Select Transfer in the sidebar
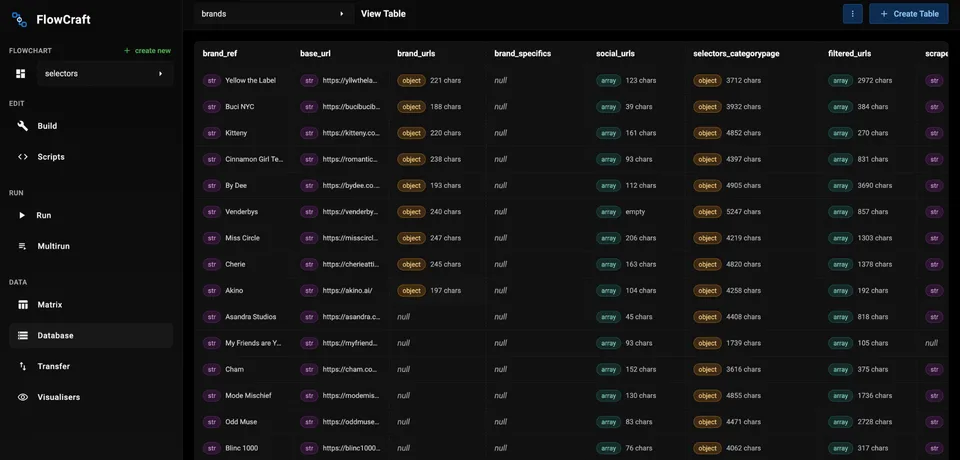Screen dimensions: 960x460 [x=91, y=366]
